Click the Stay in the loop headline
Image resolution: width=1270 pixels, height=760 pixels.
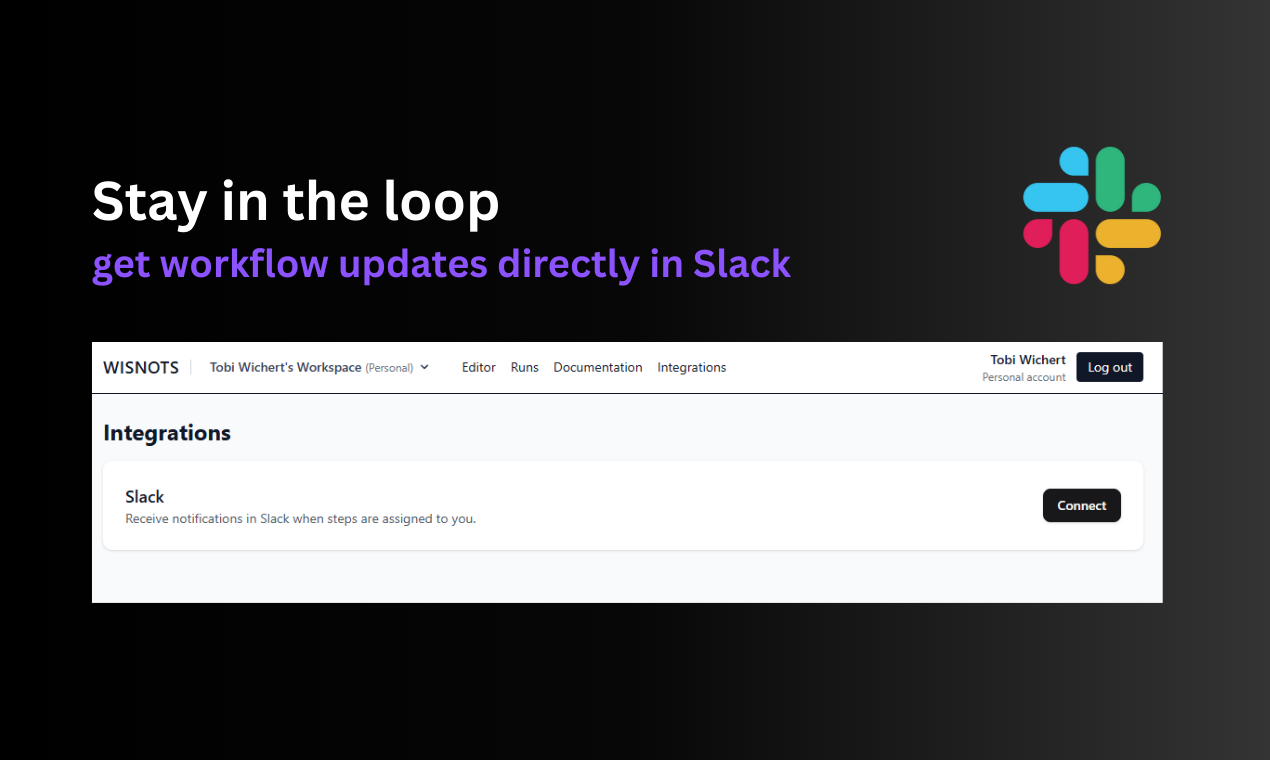pos(296,202)
